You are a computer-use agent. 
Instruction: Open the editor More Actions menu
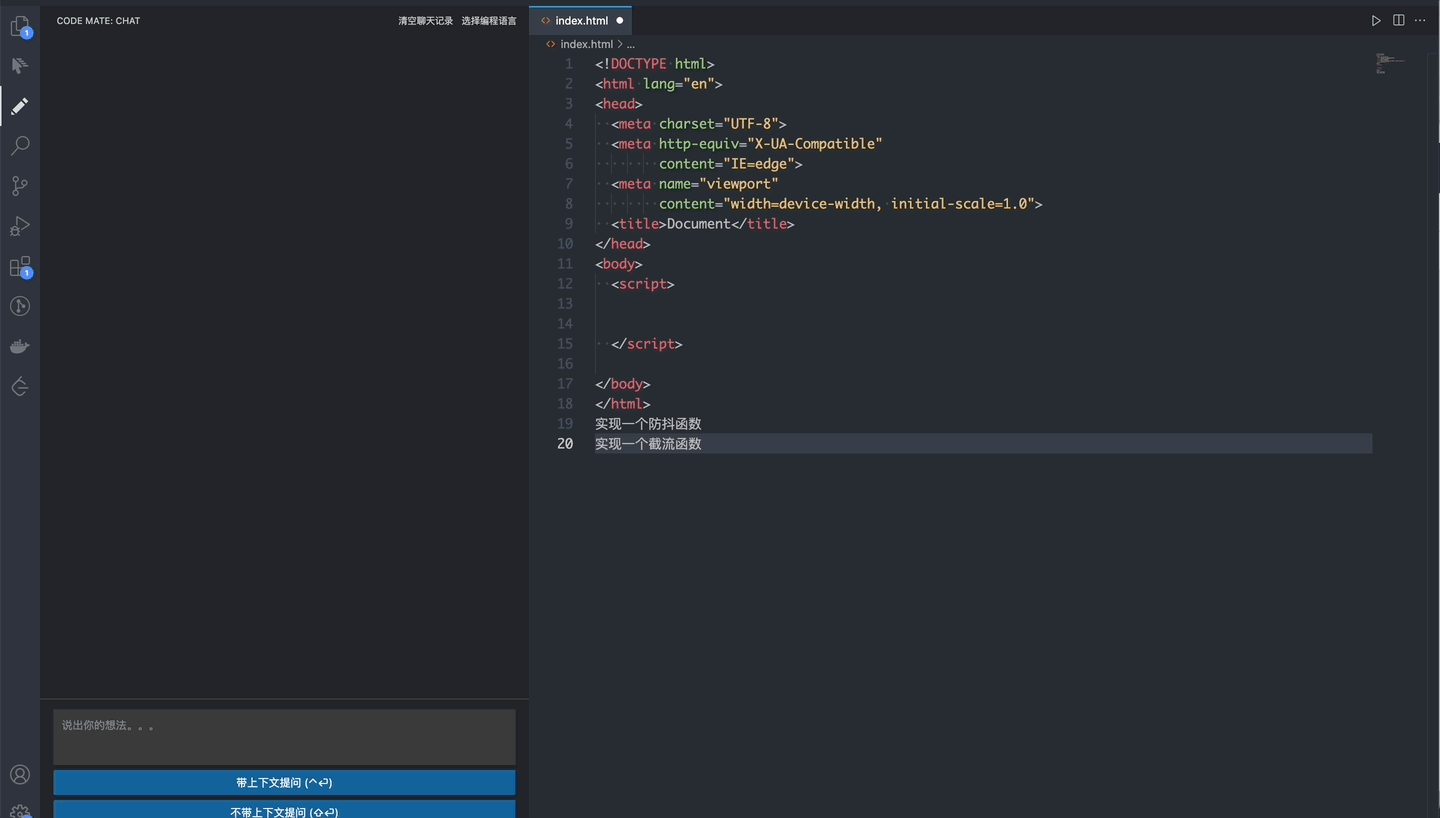click(1420, 20)
